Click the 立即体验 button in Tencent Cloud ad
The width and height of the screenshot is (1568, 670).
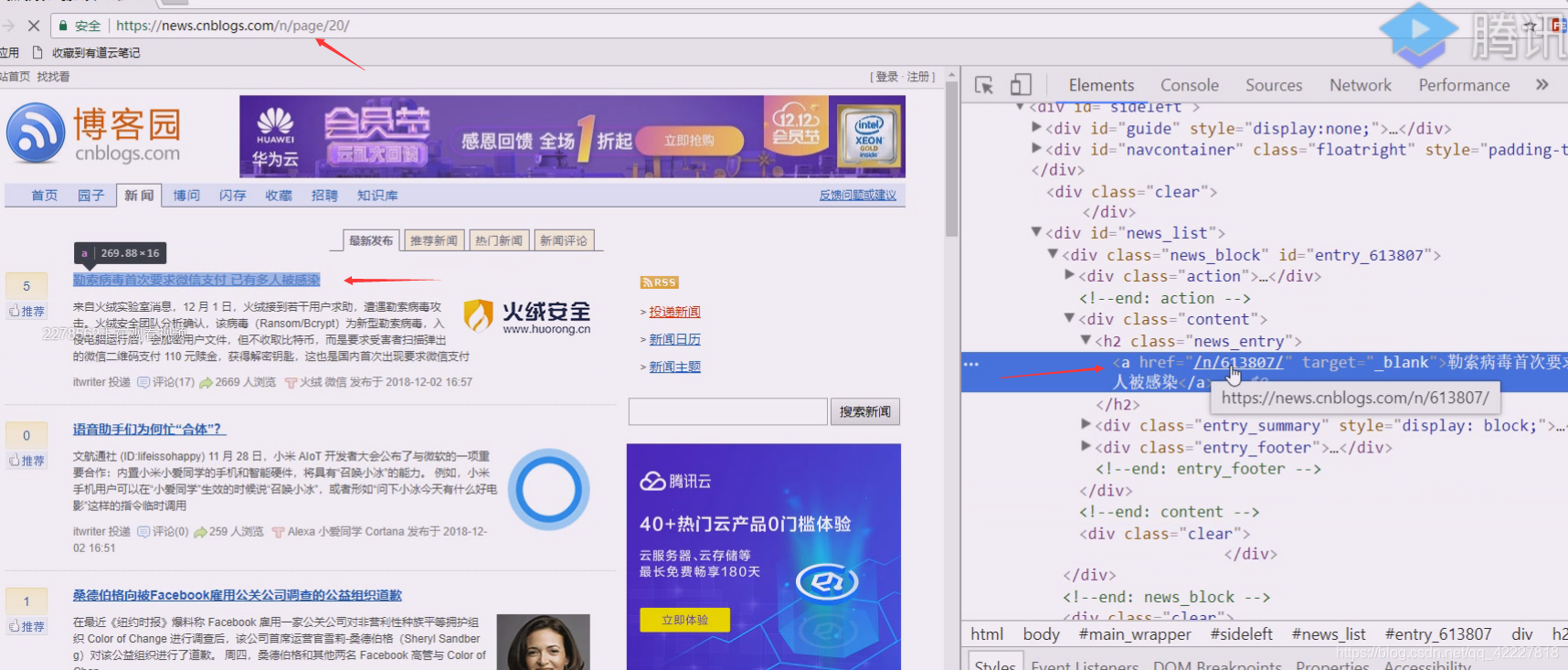[685, 620]
